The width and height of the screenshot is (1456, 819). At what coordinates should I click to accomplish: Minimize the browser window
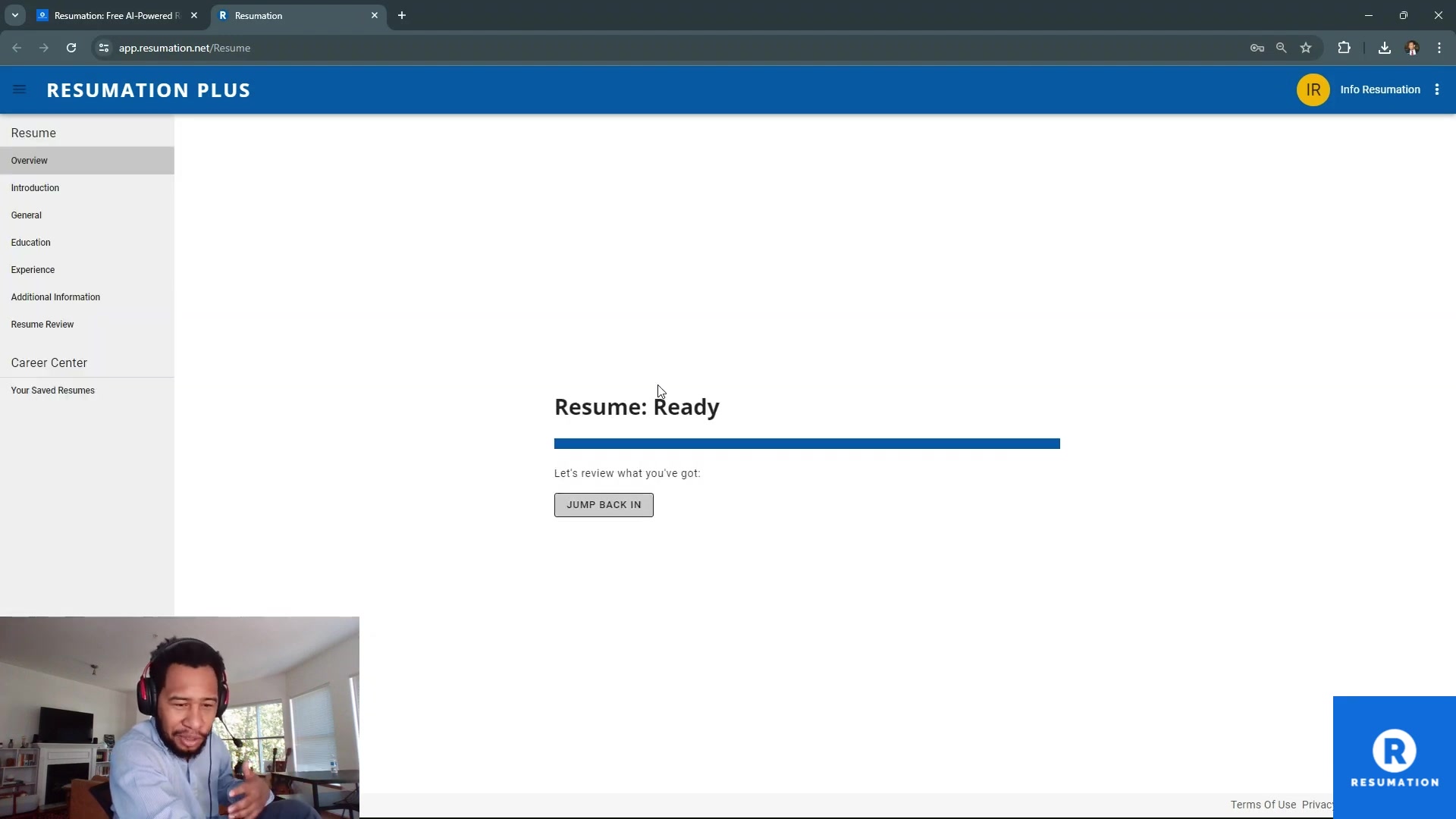[1368, 15]
